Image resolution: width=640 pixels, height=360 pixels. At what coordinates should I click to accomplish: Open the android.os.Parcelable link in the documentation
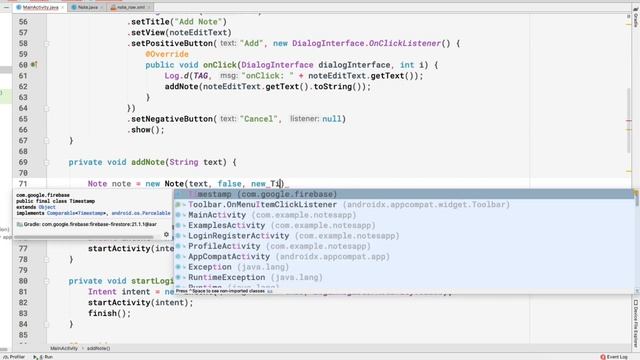point(141,213)
